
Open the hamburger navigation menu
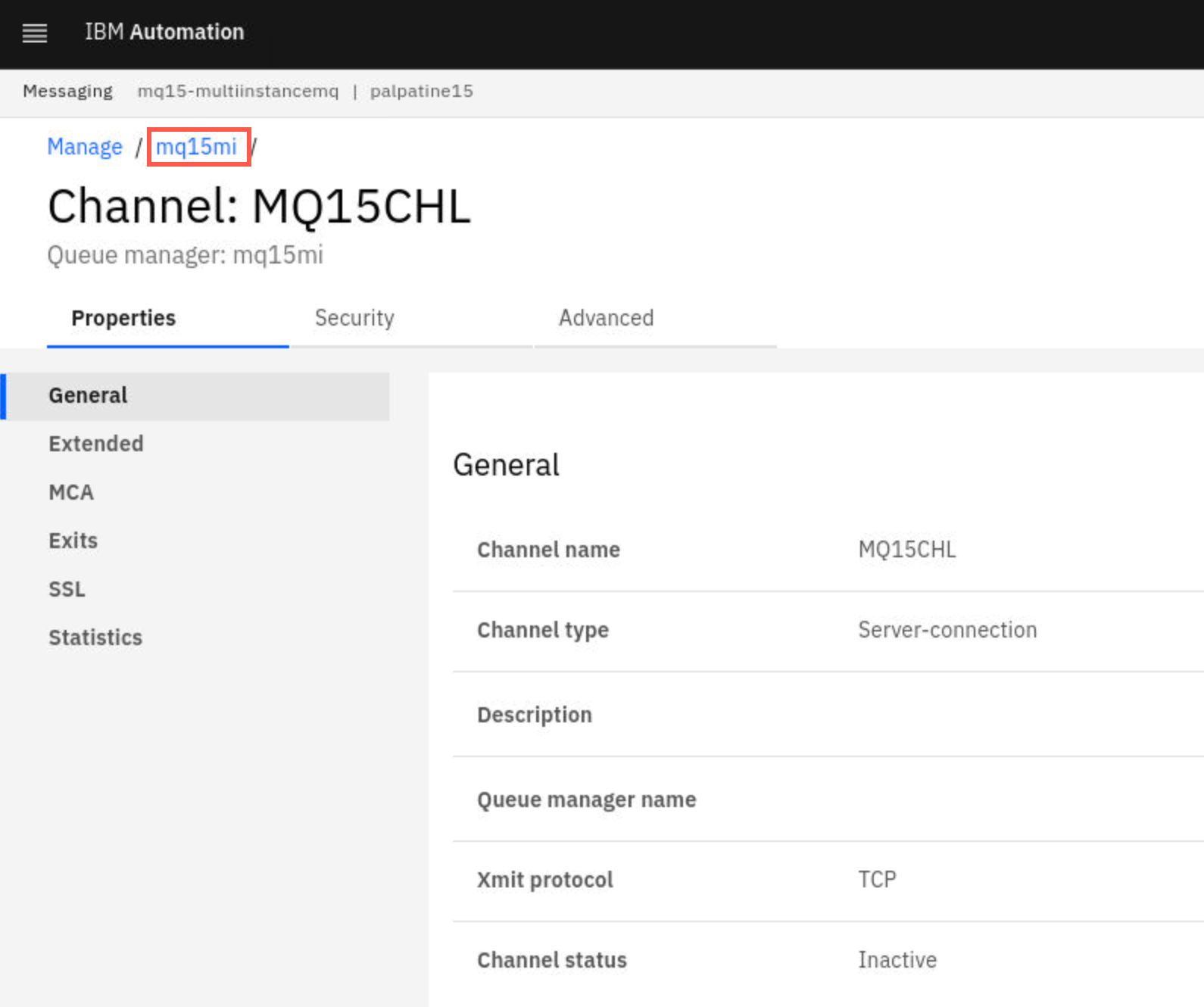coord(35,33)
